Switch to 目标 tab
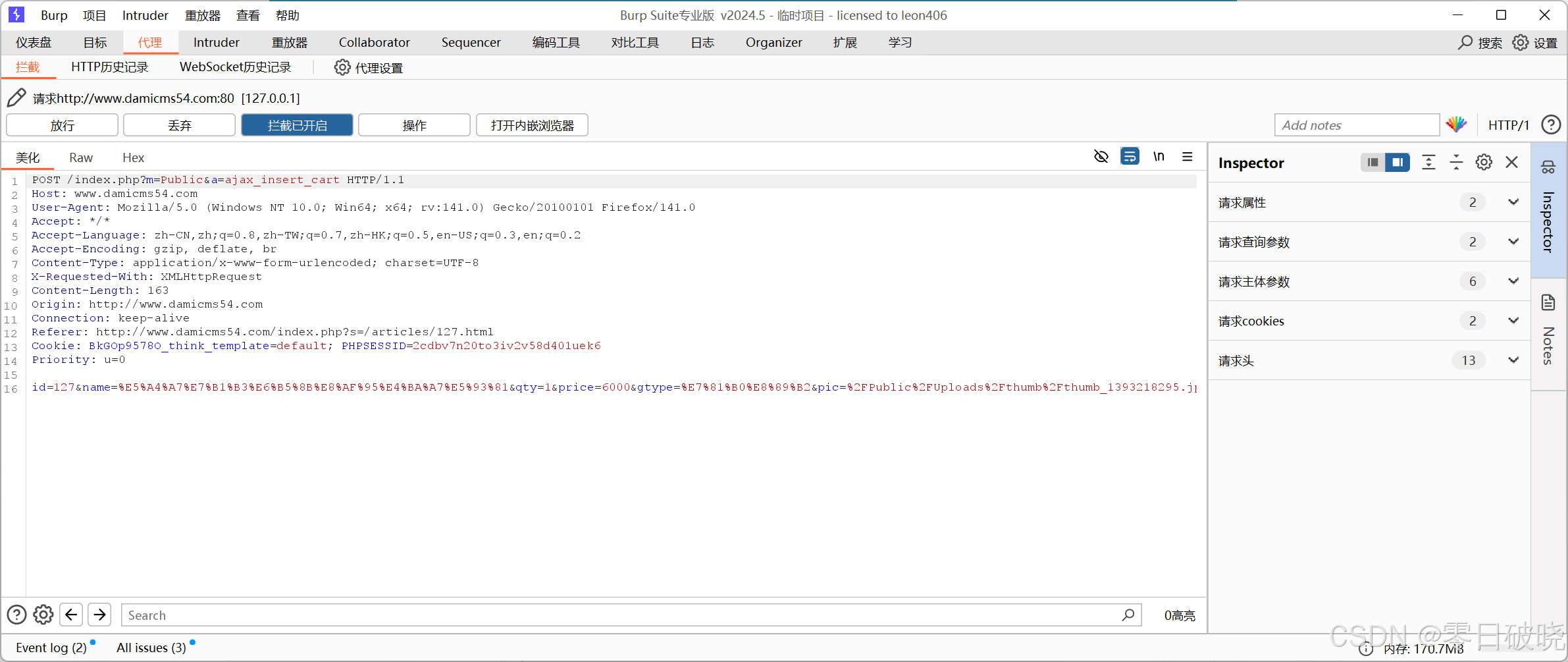 click(x=95, y=43)
